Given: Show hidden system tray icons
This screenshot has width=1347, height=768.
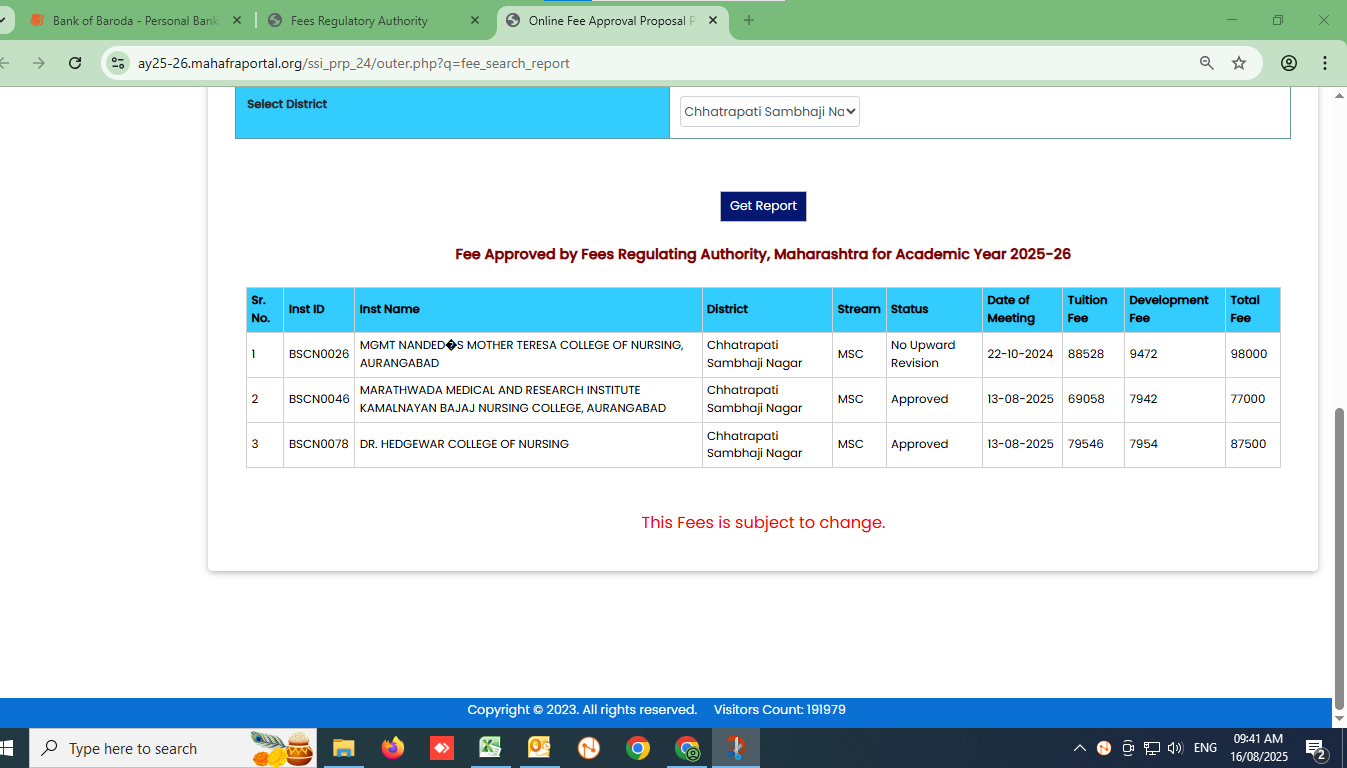Looking at the screenshot, I should click(1079, 748).
